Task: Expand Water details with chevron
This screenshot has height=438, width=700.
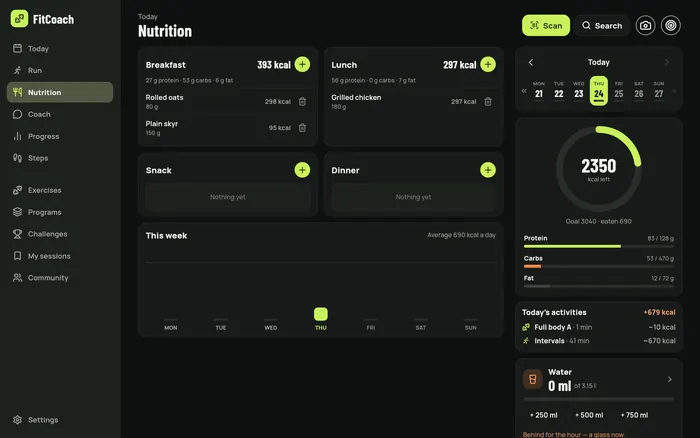Action: [x=670, y=380]
